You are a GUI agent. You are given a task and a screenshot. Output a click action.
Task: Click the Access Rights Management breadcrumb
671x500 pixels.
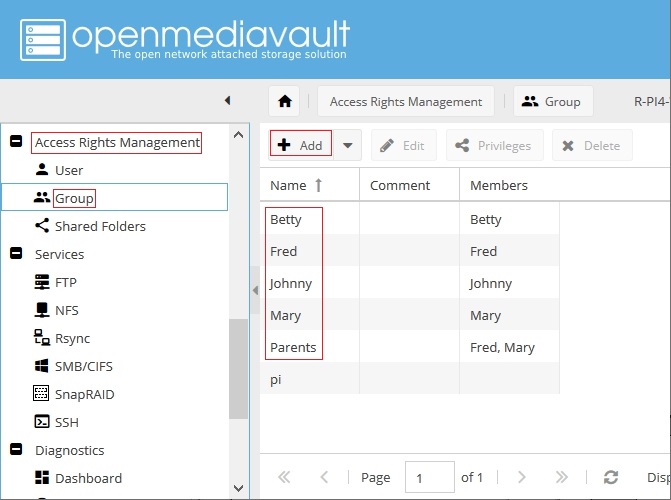coord(406,101)
